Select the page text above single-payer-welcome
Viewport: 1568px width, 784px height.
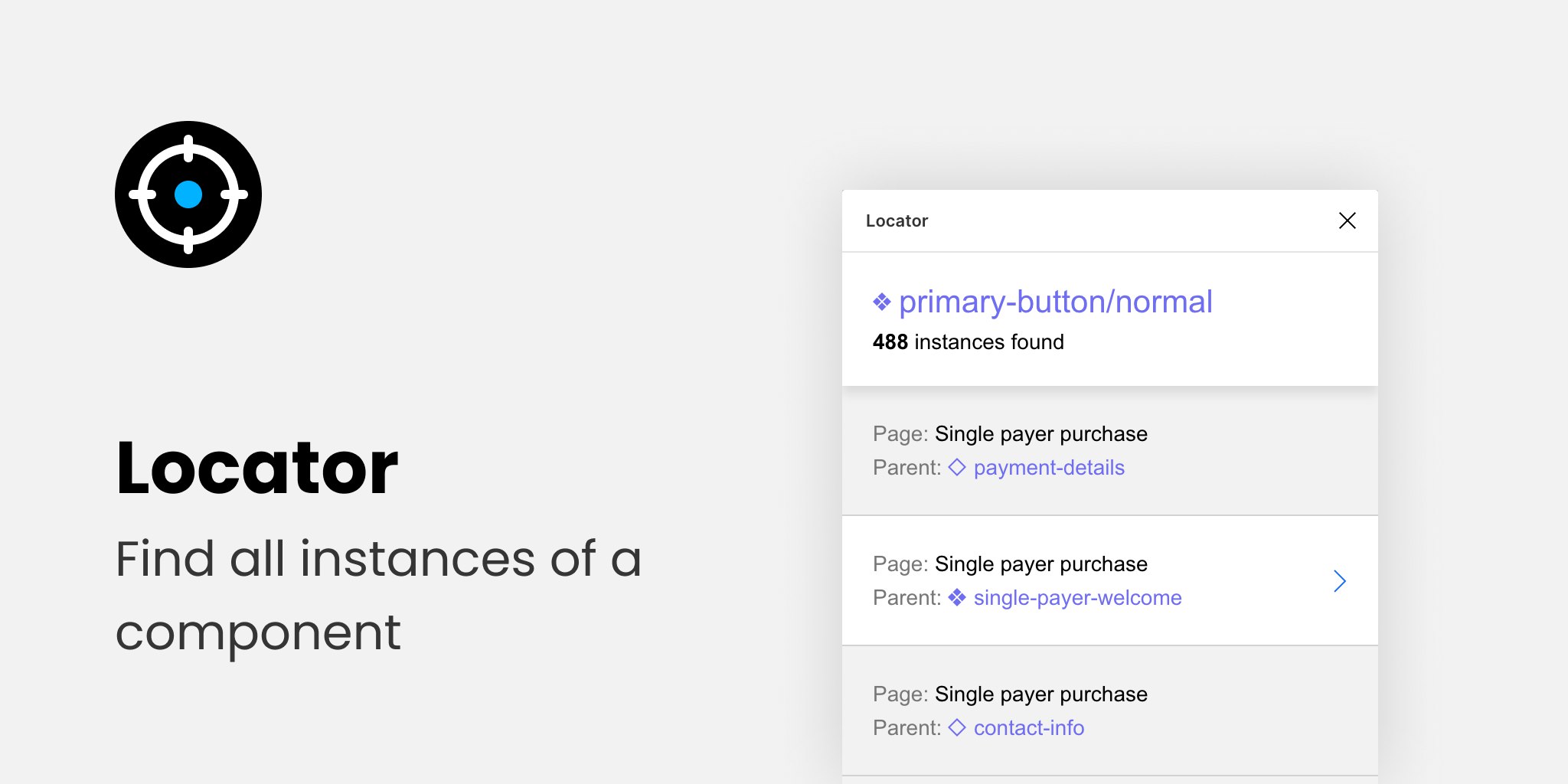pyautogui.click(x=1040, y=564)
